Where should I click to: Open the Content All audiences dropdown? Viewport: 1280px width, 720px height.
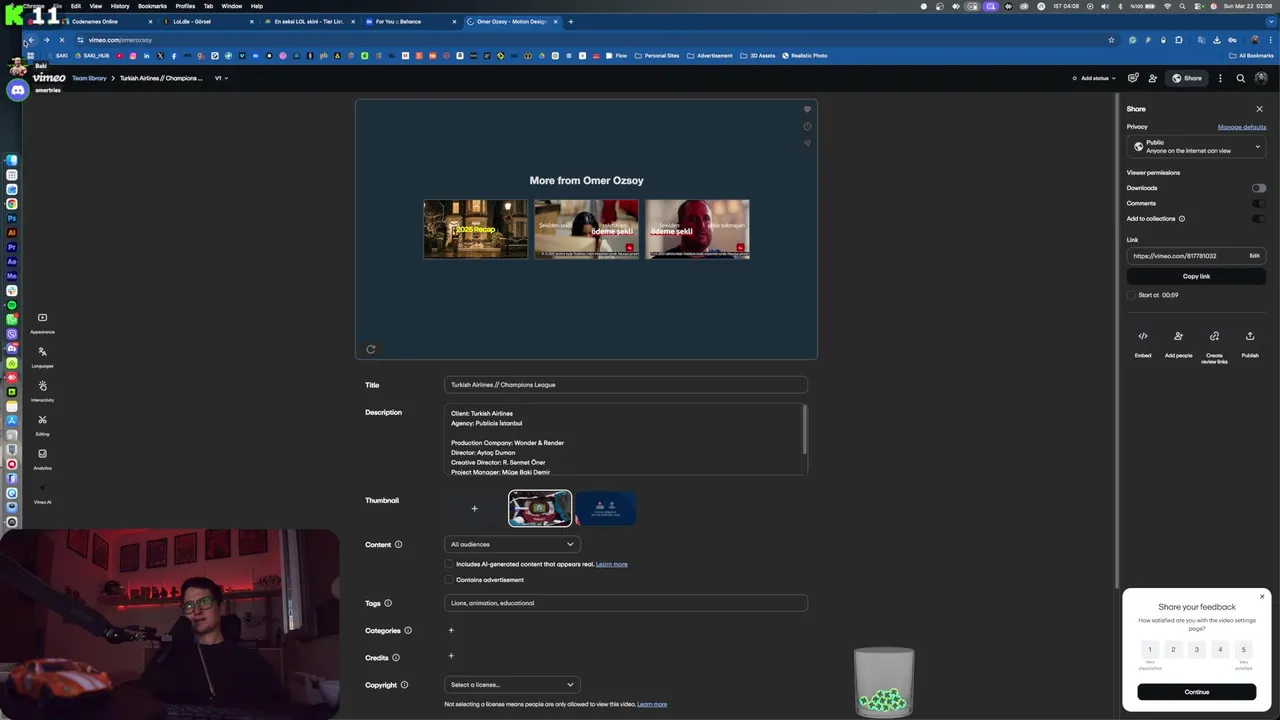(512, 544)
